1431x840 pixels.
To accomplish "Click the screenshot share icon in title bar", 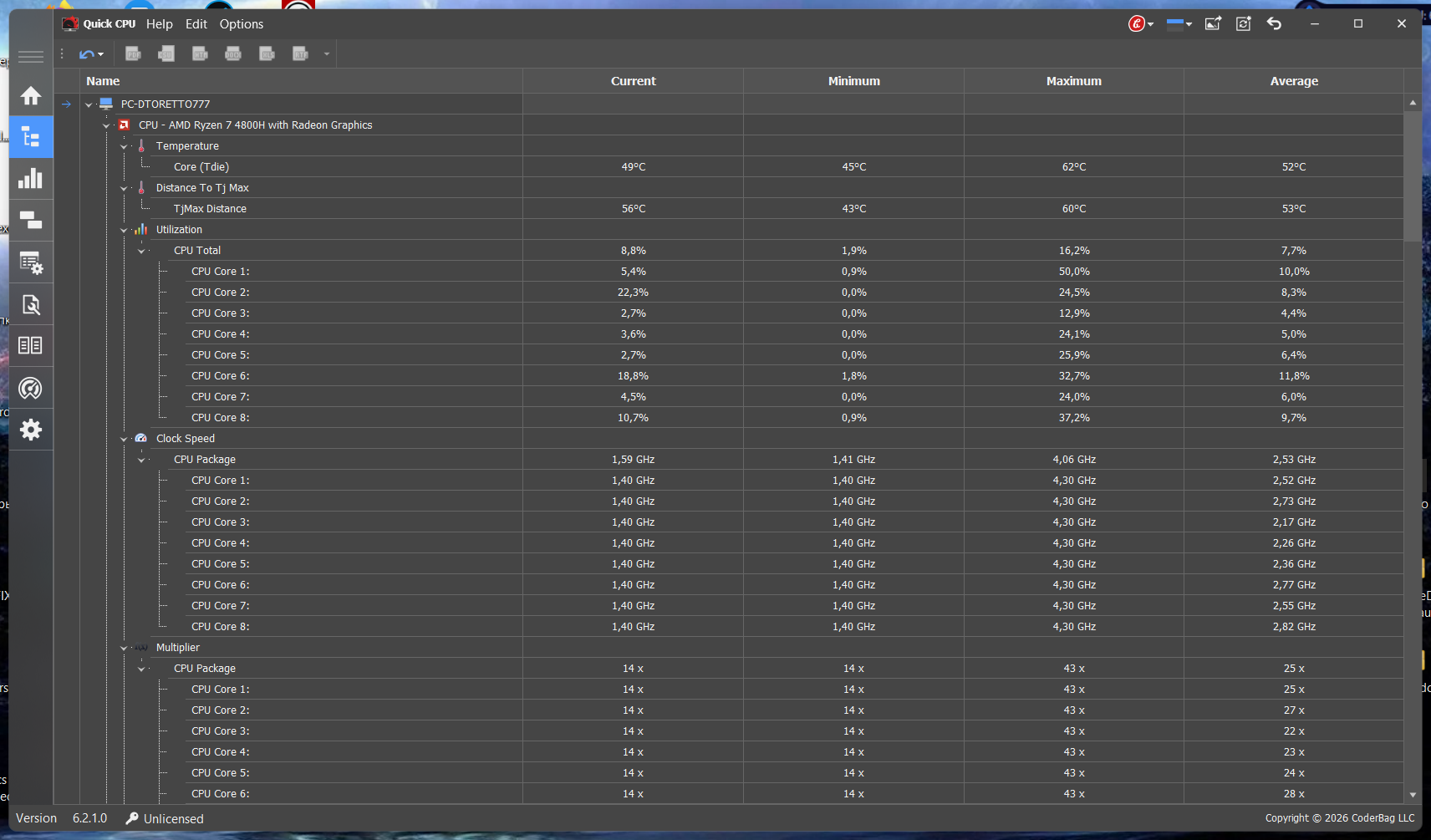I will coord(1213,24).
